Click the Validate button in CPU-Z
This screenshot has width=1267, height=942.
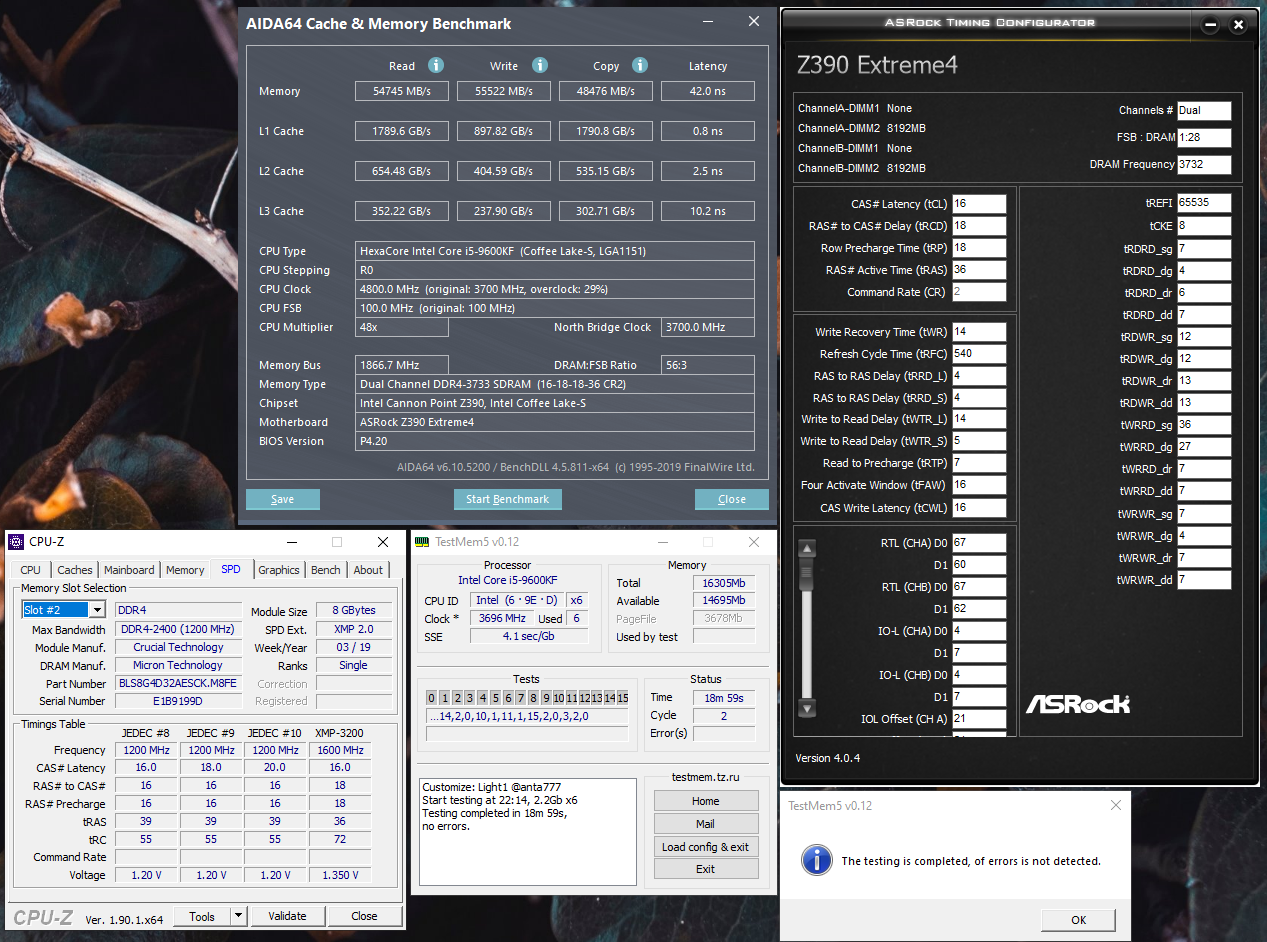(288, 916)
